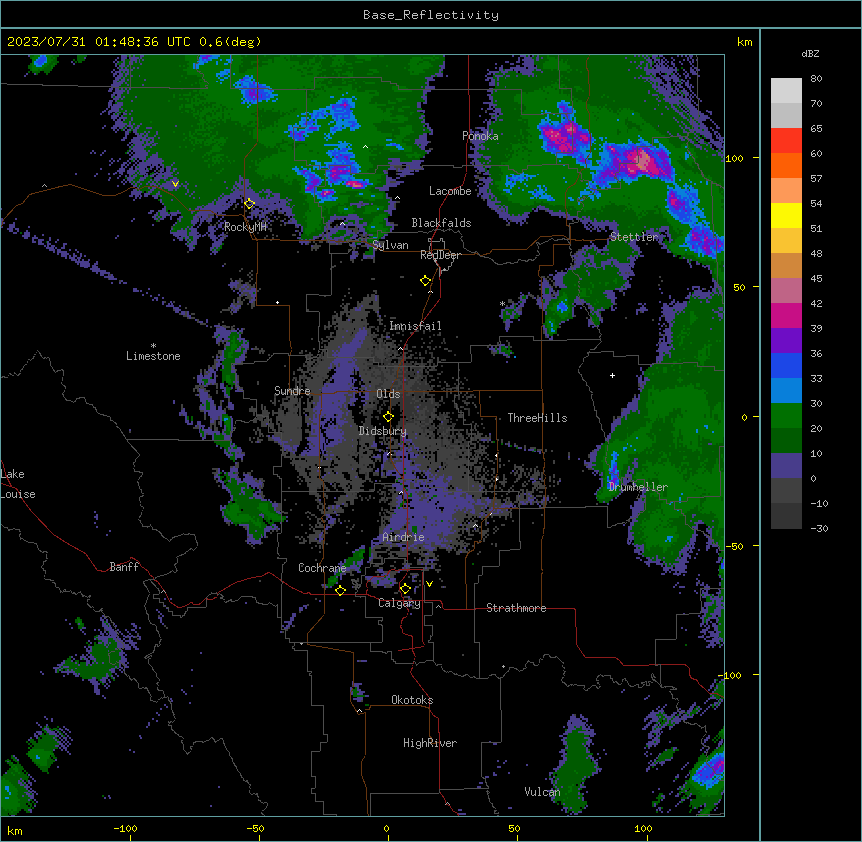Click the 2023/07/31 01:48:36 UTC timestamp
Screen dimensions: 862x842
(x=99, y=42)
